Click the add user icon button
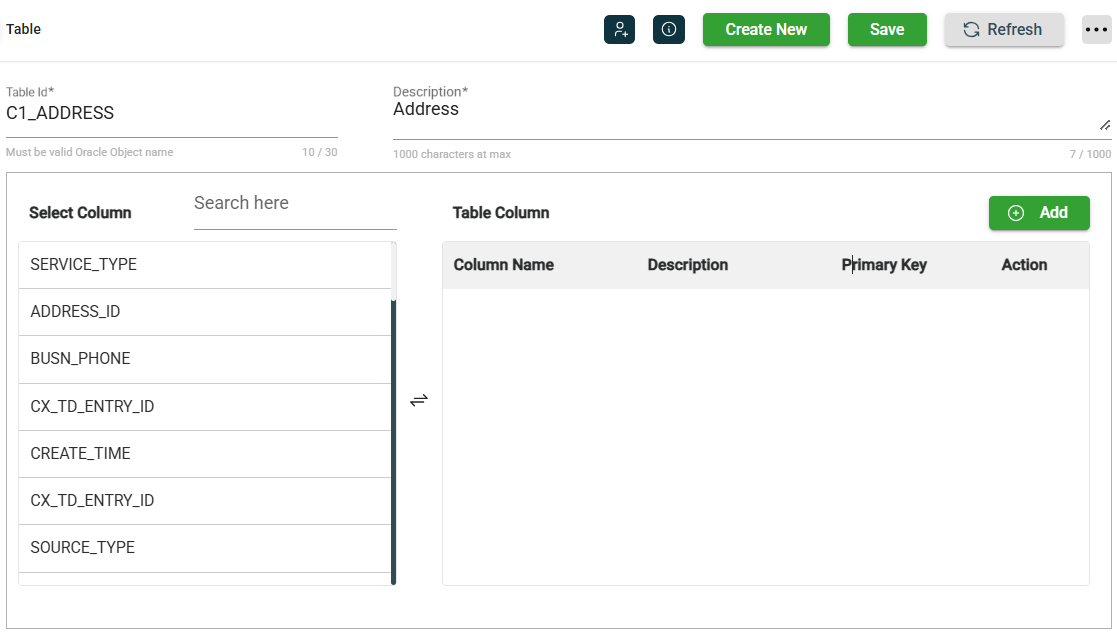This screenshot has height=632, width=1117. click(619, 29)
